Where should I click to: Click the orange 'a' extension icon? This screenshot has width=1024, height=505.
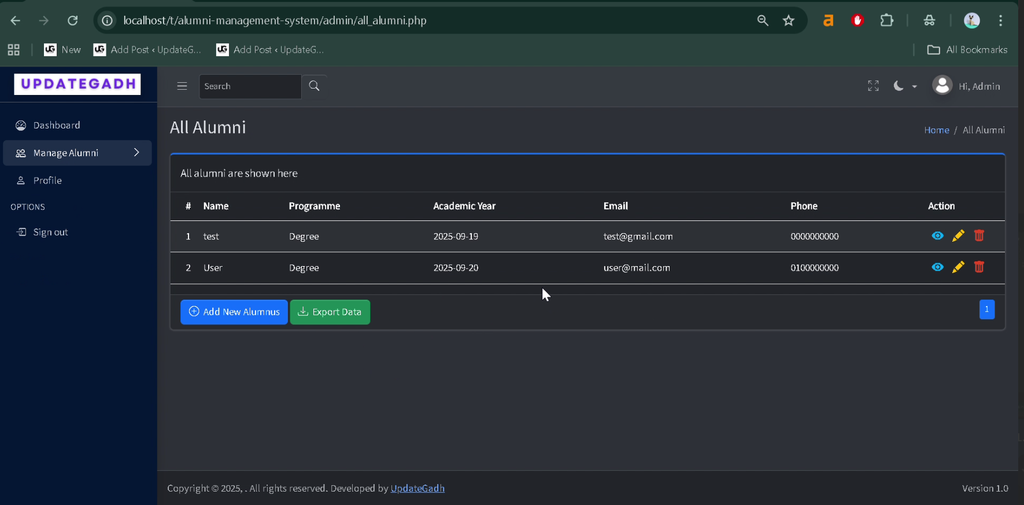click(828, 21)
